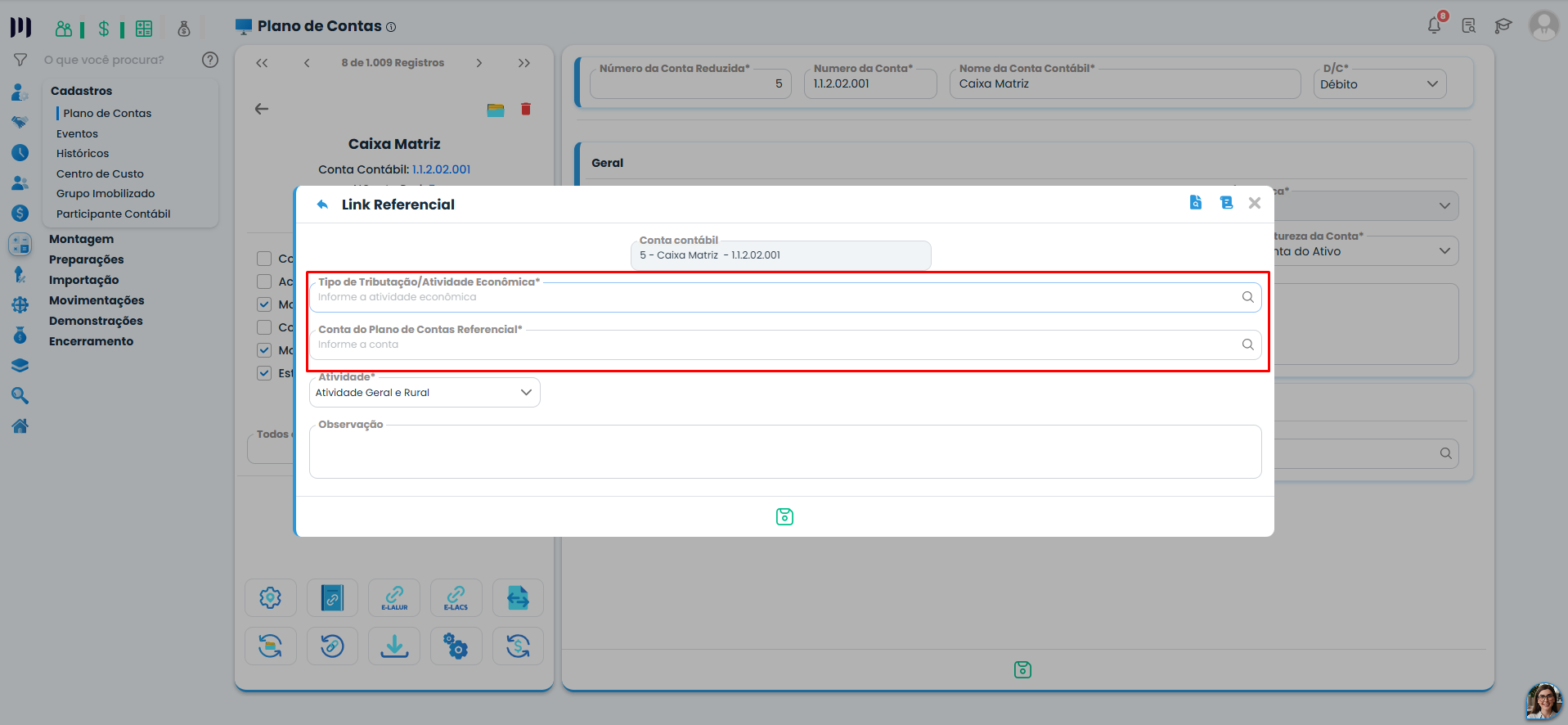
Task: Open the Atividade dropdown
Action: click(425, 393)
